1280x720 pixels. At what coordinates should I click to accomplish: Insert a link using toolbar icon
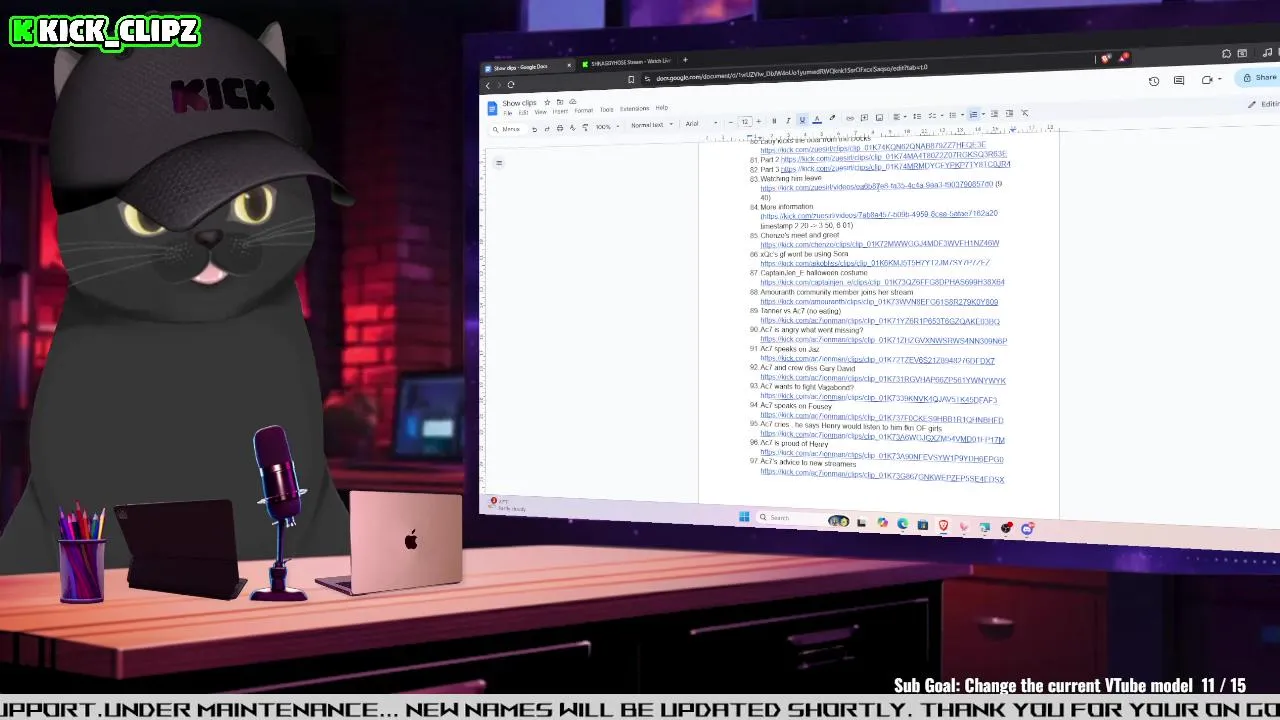[x=850, y=119]
